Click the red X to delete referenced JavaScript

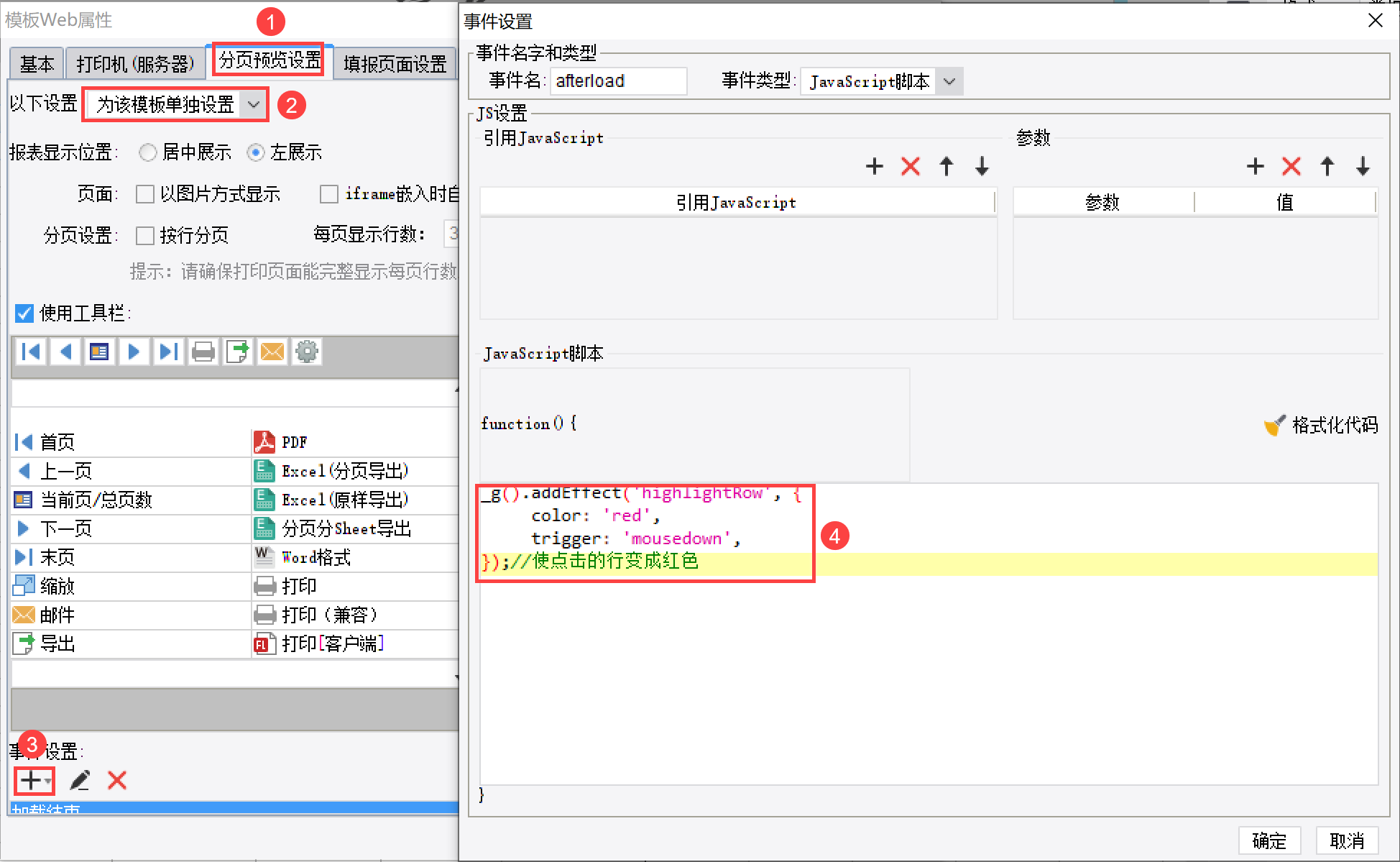(x=911, y=167)
